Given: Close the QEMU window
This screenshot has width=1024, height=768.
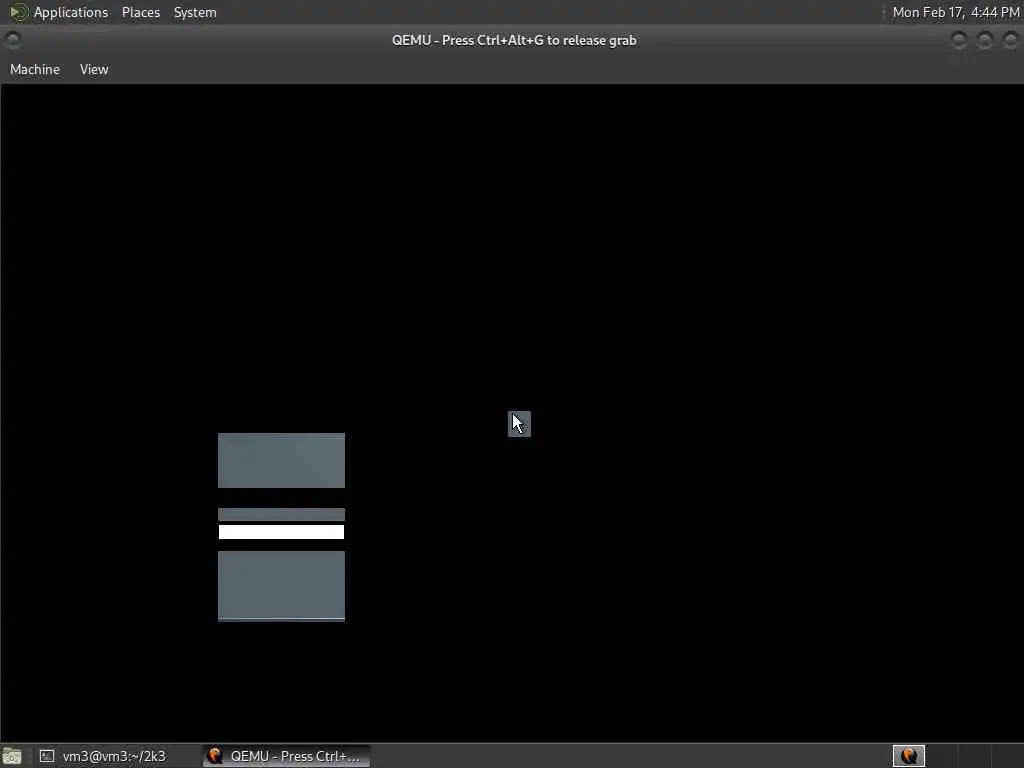Looking at the screenshot, I should pyautogui.click(x=1010, y=40).
